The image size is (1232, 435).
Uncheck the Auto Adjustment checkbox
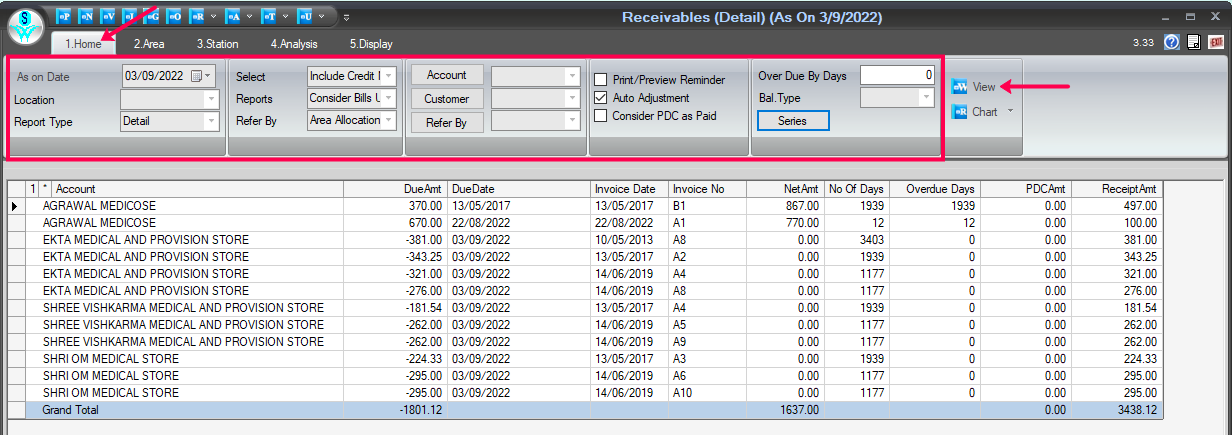click(601, 98)
